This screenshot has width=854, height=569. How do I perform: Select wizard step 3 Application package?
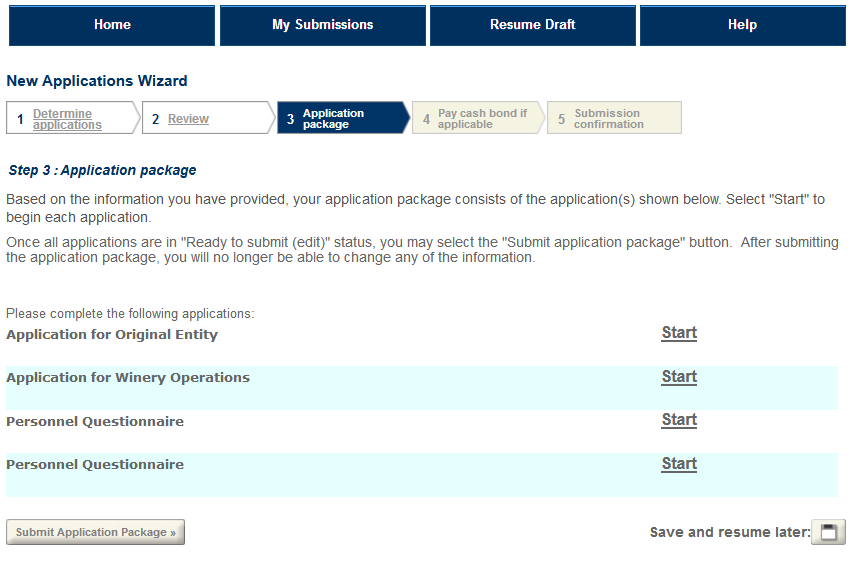(x=333, y=119)
